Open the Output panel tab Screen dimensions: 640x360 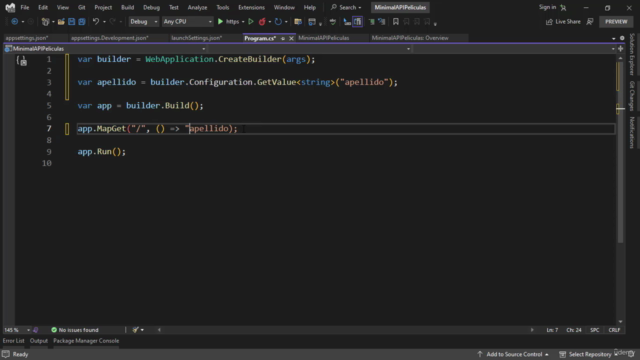click(x=39, y=341)
